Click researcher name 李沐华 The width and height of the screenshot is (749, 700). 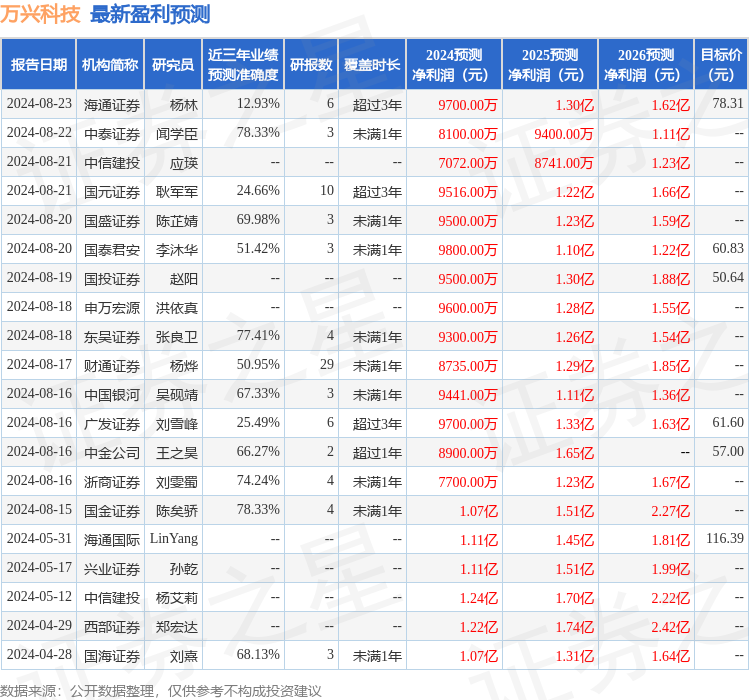pos(177,250)
